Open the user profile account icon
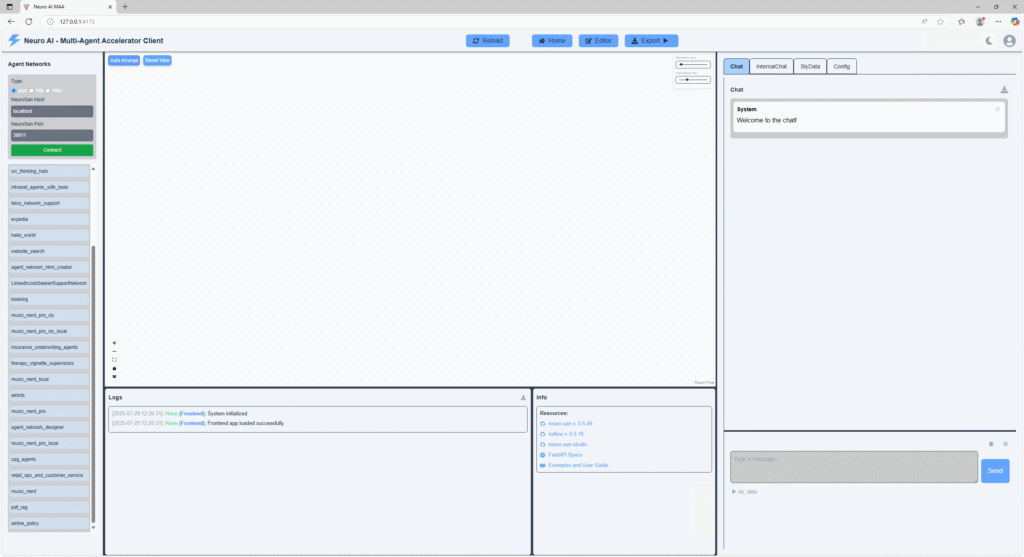 [x=1009, y=41]
